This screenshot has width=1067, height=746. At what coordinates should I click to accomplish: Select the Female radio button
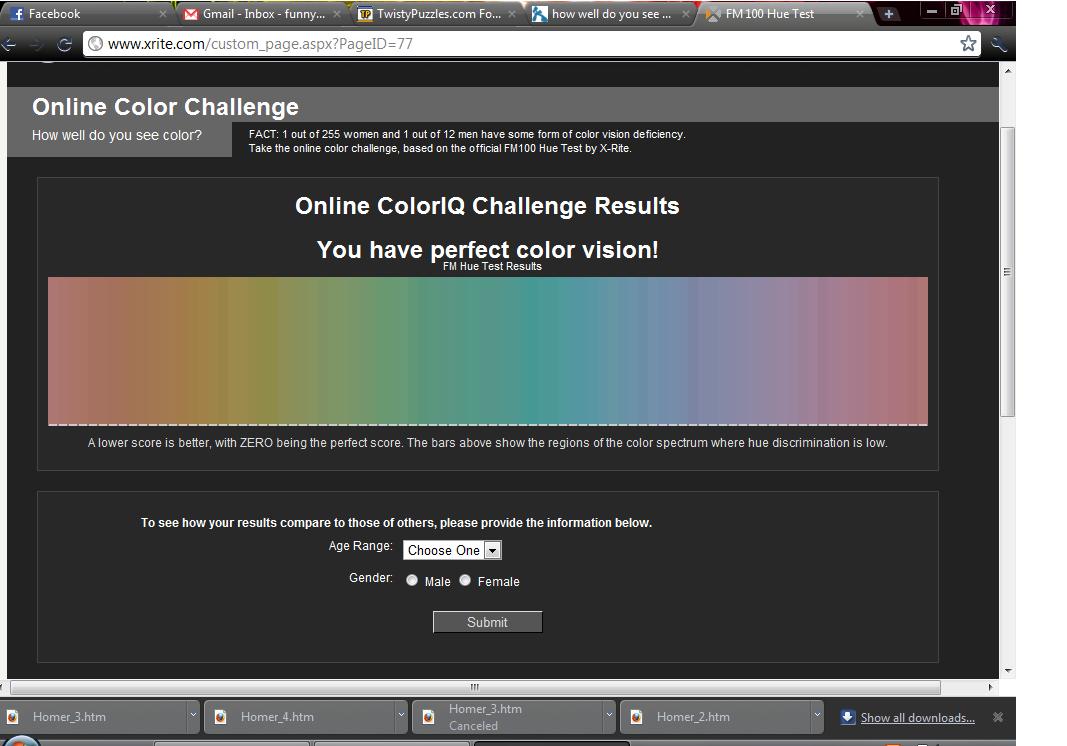click(465, 580)
